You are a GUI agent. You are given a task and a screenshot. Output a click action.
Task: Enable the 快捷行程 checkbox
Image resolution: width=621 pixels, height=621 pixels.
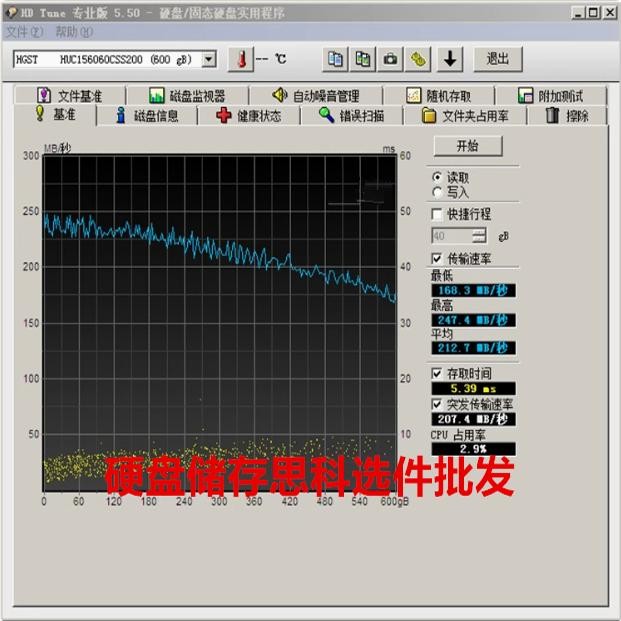[x=436, y=214]
